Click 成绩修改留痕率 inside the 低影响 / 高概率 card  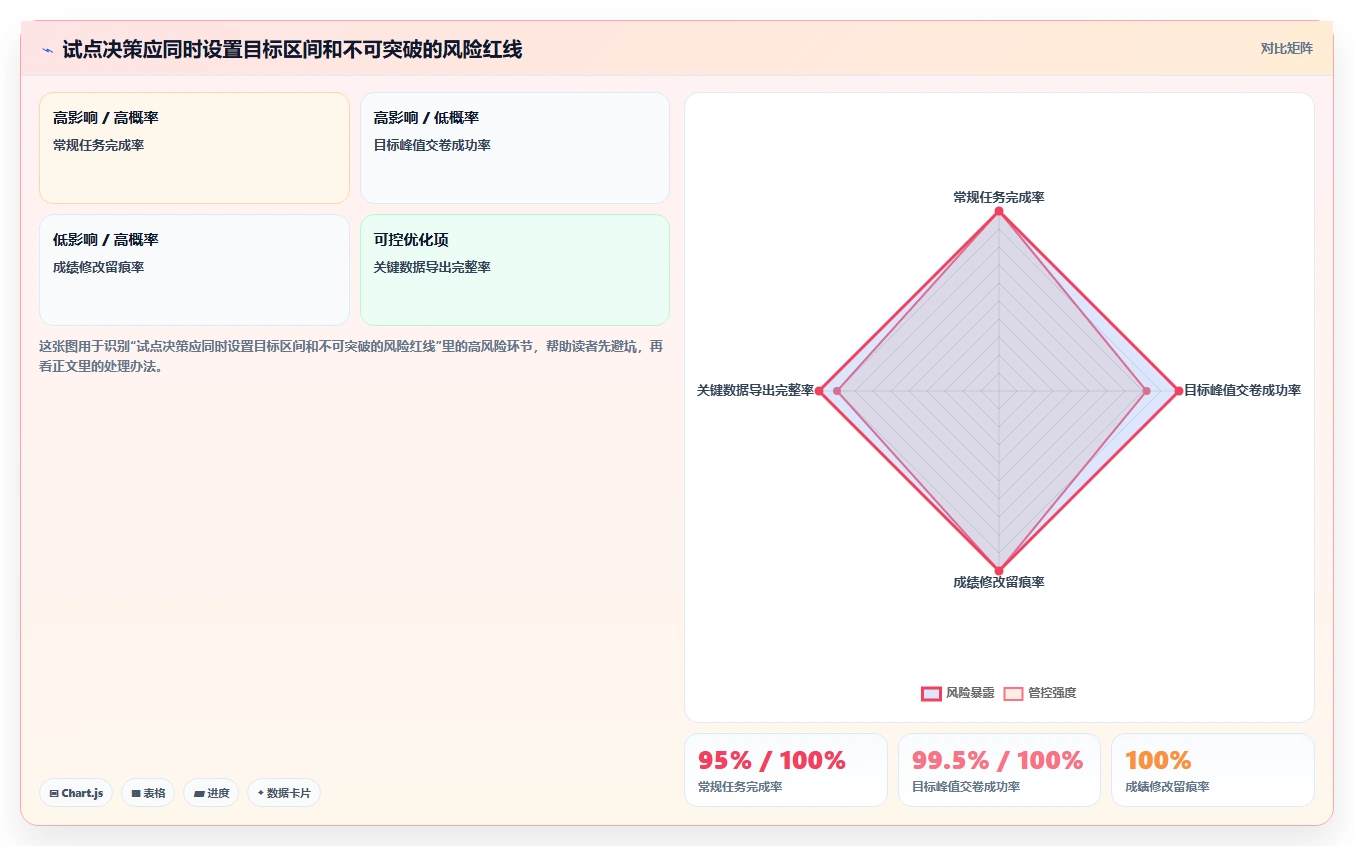[99, 267]
